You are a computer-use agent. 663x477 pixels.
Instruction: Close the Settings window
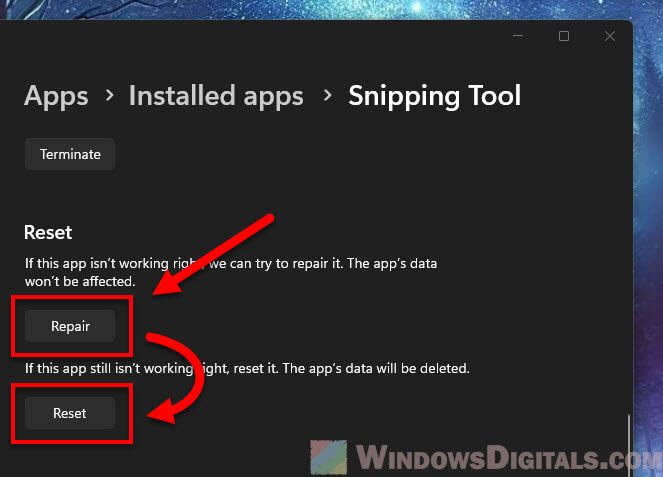point(609,36)
